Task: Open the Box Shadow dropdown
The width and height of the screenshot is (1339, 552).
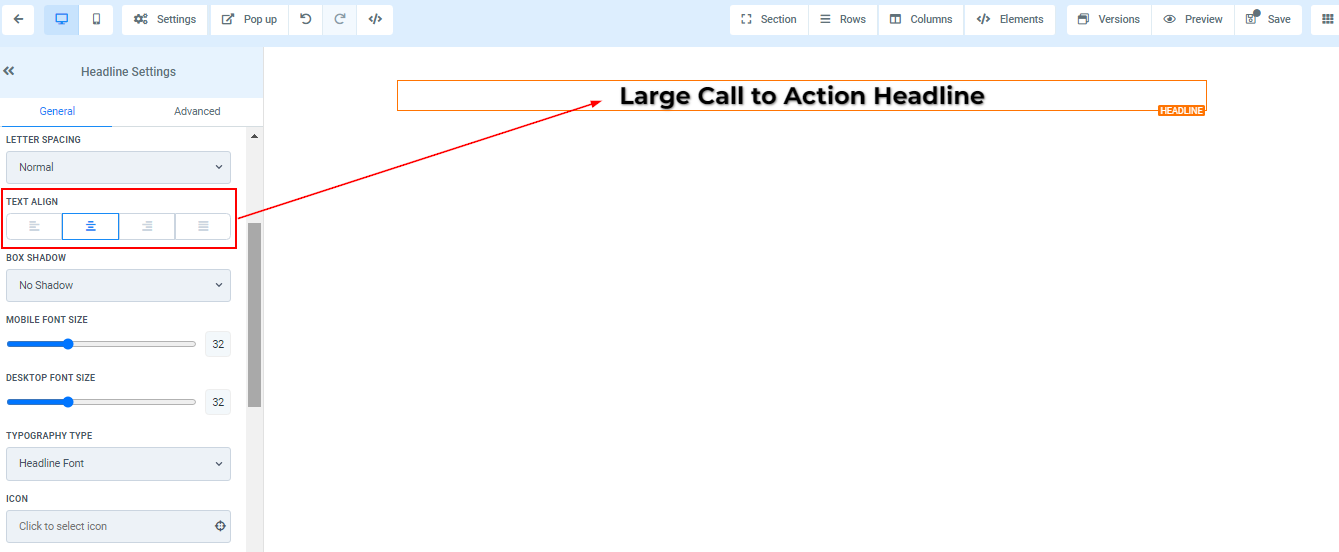Action: [x=118, y=285]
